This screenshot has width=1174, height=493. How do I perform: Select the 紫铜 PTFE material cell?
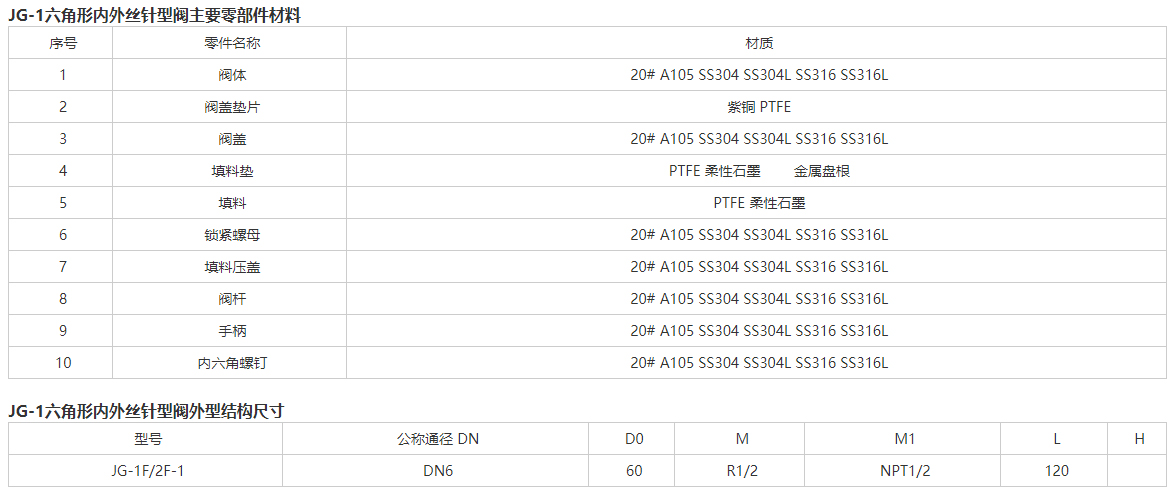coord(759,107)
